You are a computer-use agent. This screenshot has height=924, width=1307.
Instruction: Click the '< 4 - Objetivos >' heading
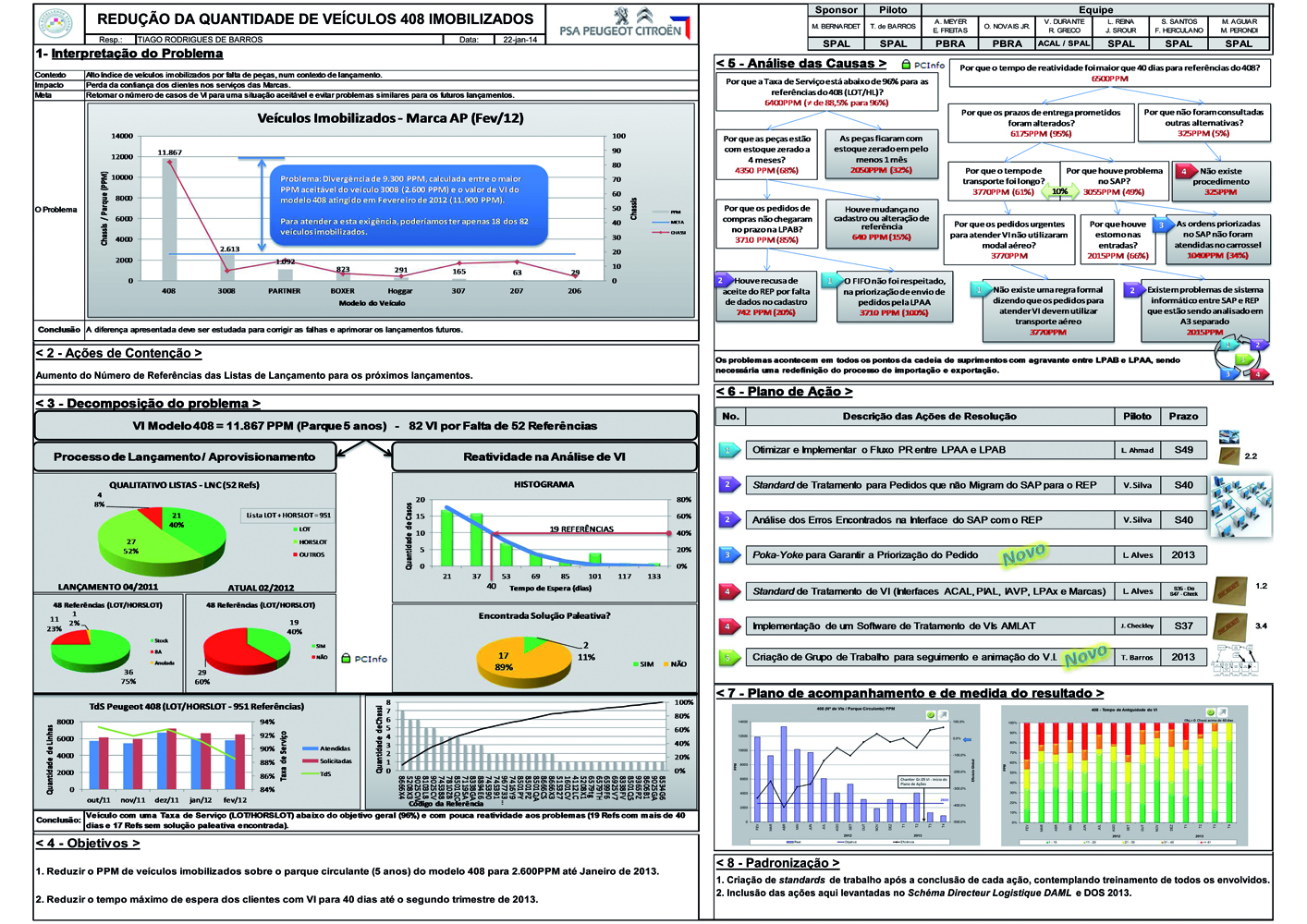(x=88, y=843)
